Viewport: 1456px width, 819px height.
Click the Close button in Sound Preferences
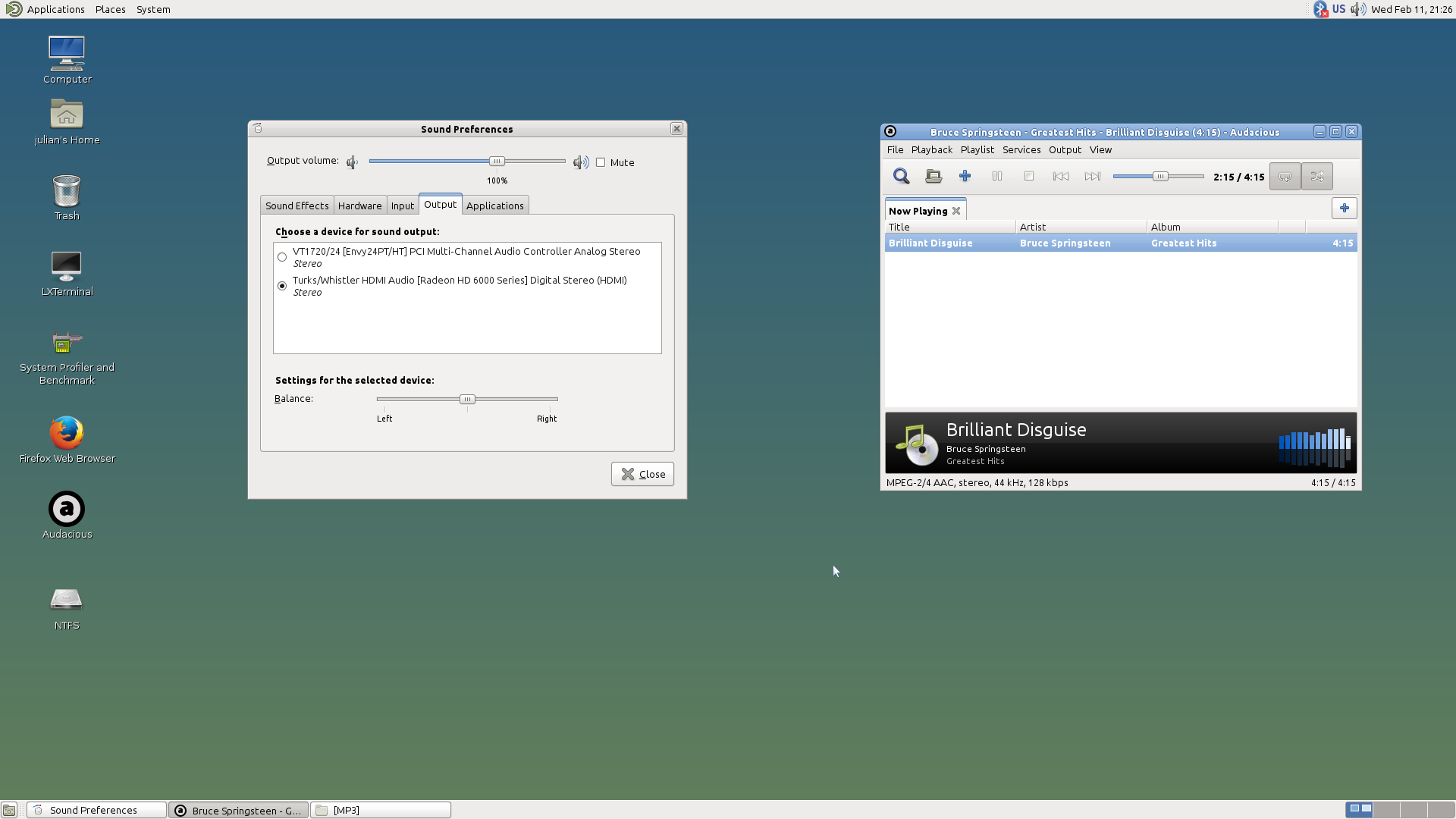point(642,474)
